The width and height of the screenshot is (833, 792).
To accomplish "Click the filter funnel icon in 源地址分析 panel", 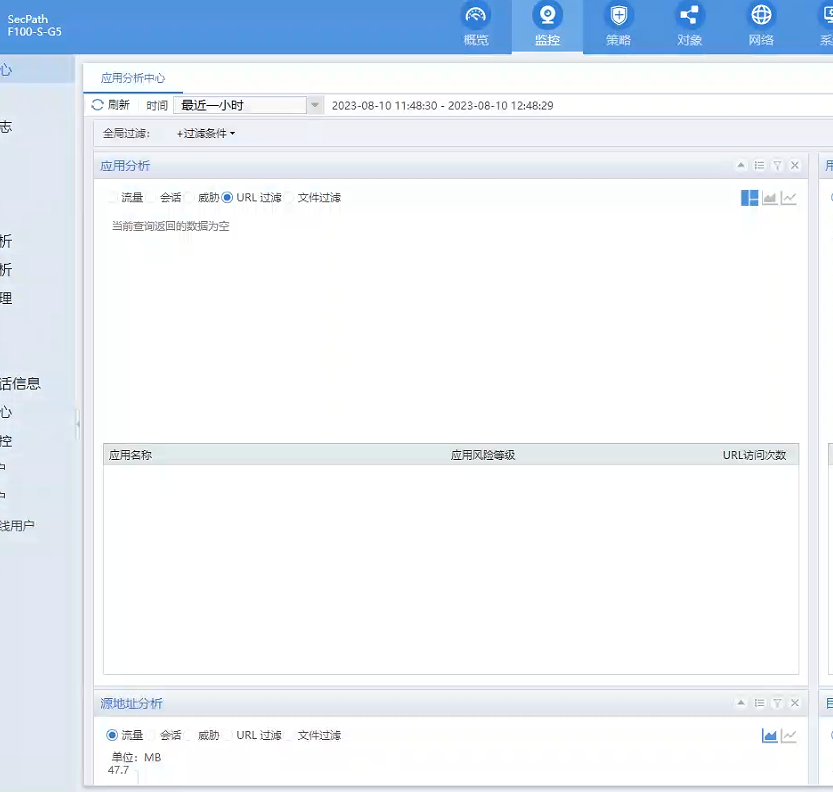I will [x=777, y=703].
